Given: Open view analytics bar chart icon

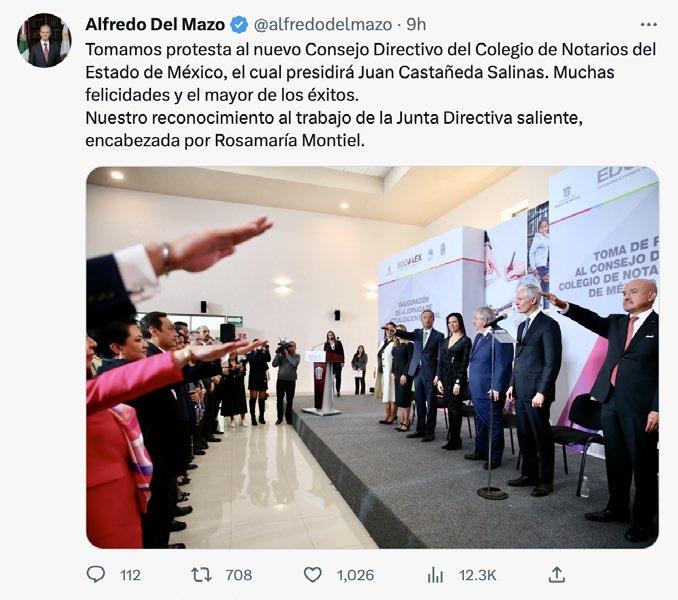Looking at the screenshot, I should click(435, 575).
